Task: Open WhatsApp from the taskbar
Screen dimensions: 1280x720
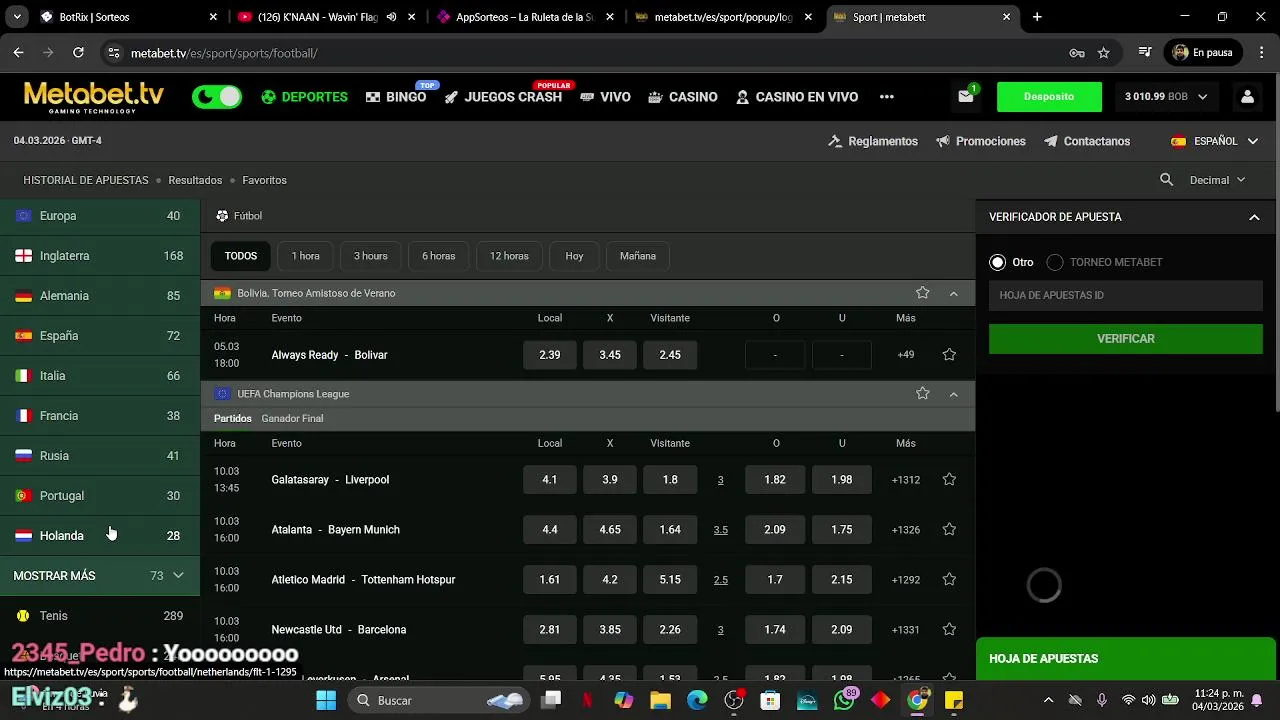Action: [844, 700]
